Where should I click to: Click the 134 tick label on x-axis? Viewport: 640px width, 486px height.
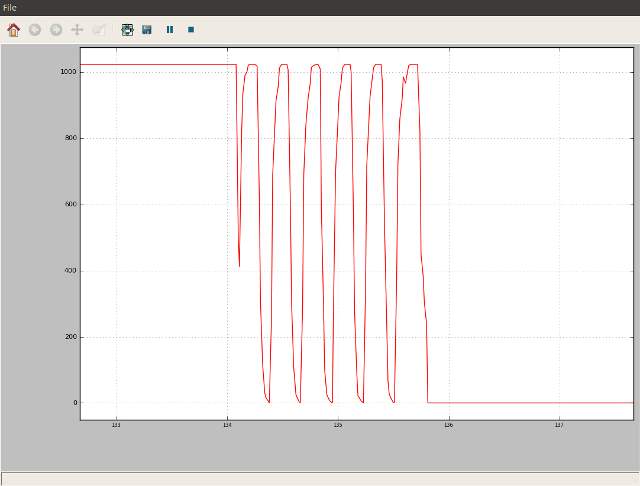pyautogui.click(x=227, y=426)
